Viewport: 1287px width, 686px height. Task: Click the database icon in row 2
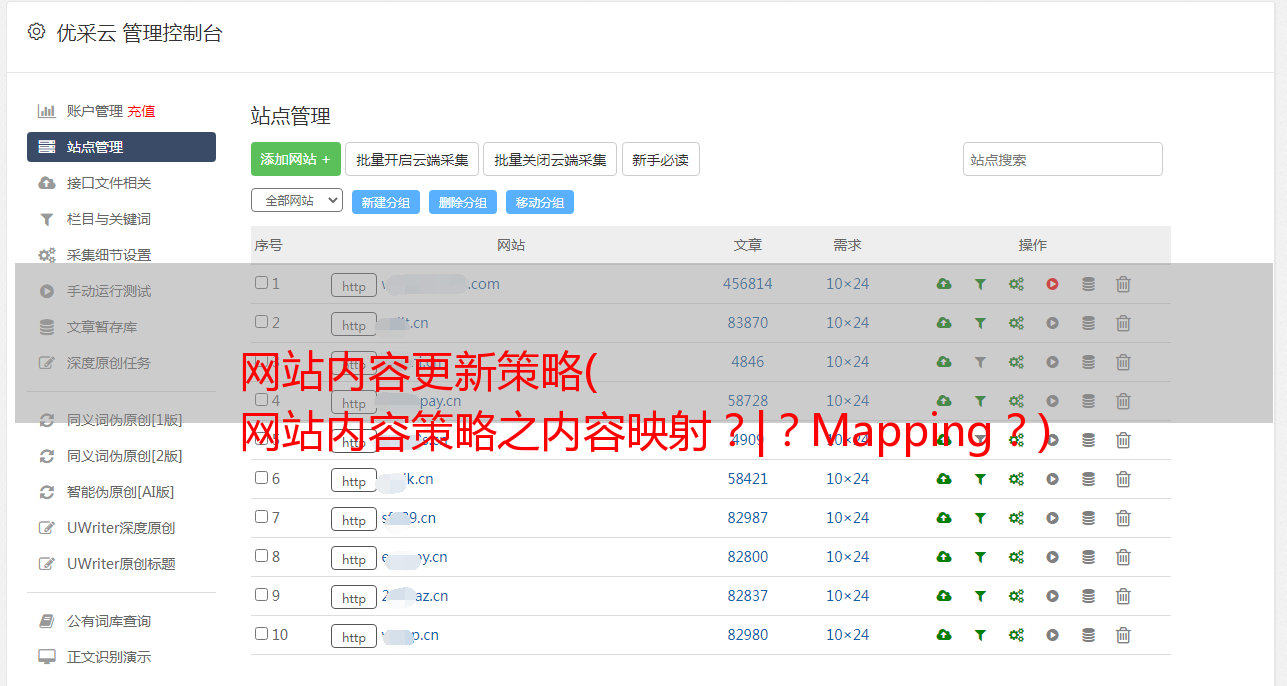tap(1088, 323)
